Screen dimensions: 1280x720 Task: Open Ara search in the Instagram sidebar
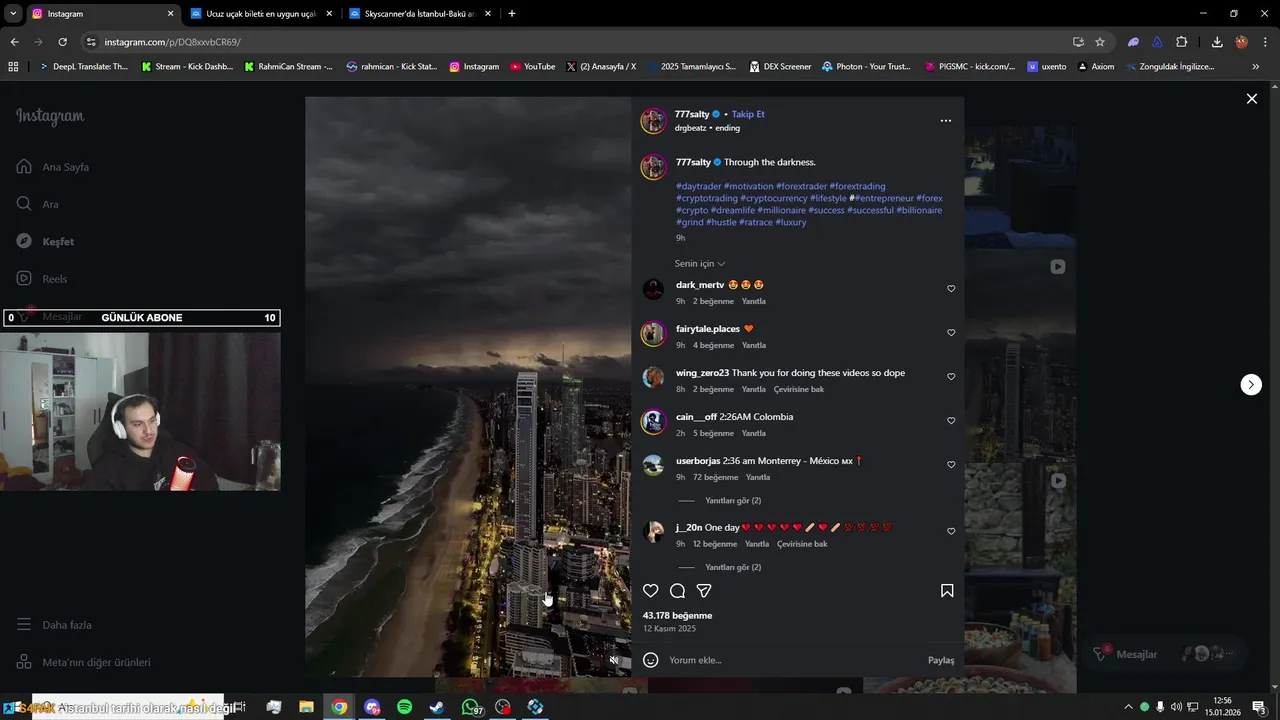pos(37,204)
